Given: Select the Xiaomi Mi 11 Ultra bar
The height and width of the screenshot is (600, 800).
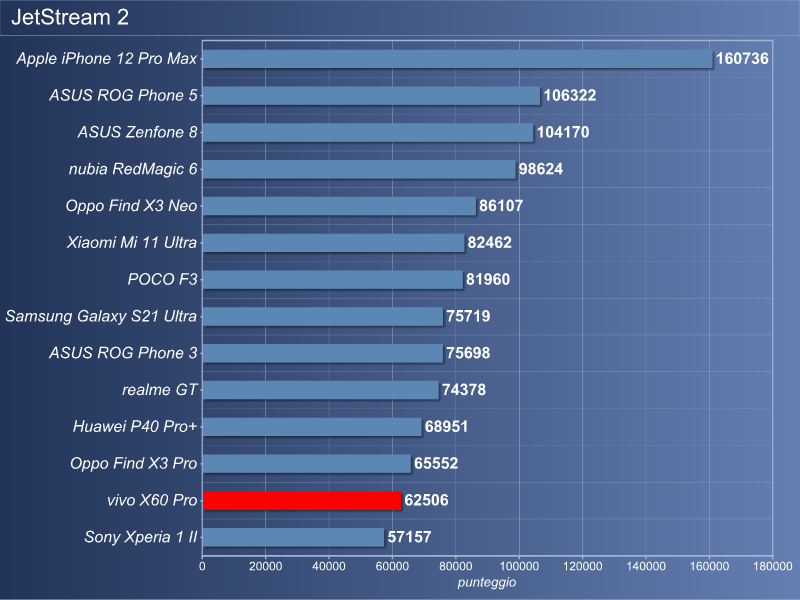Looking at the screenshot, I should pyautogui.click(x=334, y=243).
